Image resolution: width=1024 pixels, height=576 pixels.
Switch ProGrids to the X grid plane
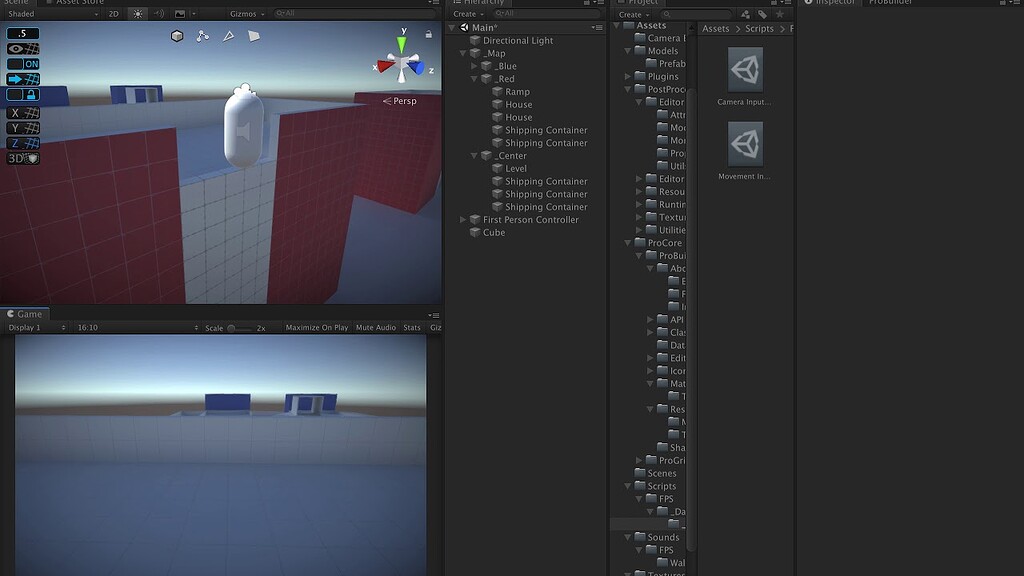pos(16,113)
